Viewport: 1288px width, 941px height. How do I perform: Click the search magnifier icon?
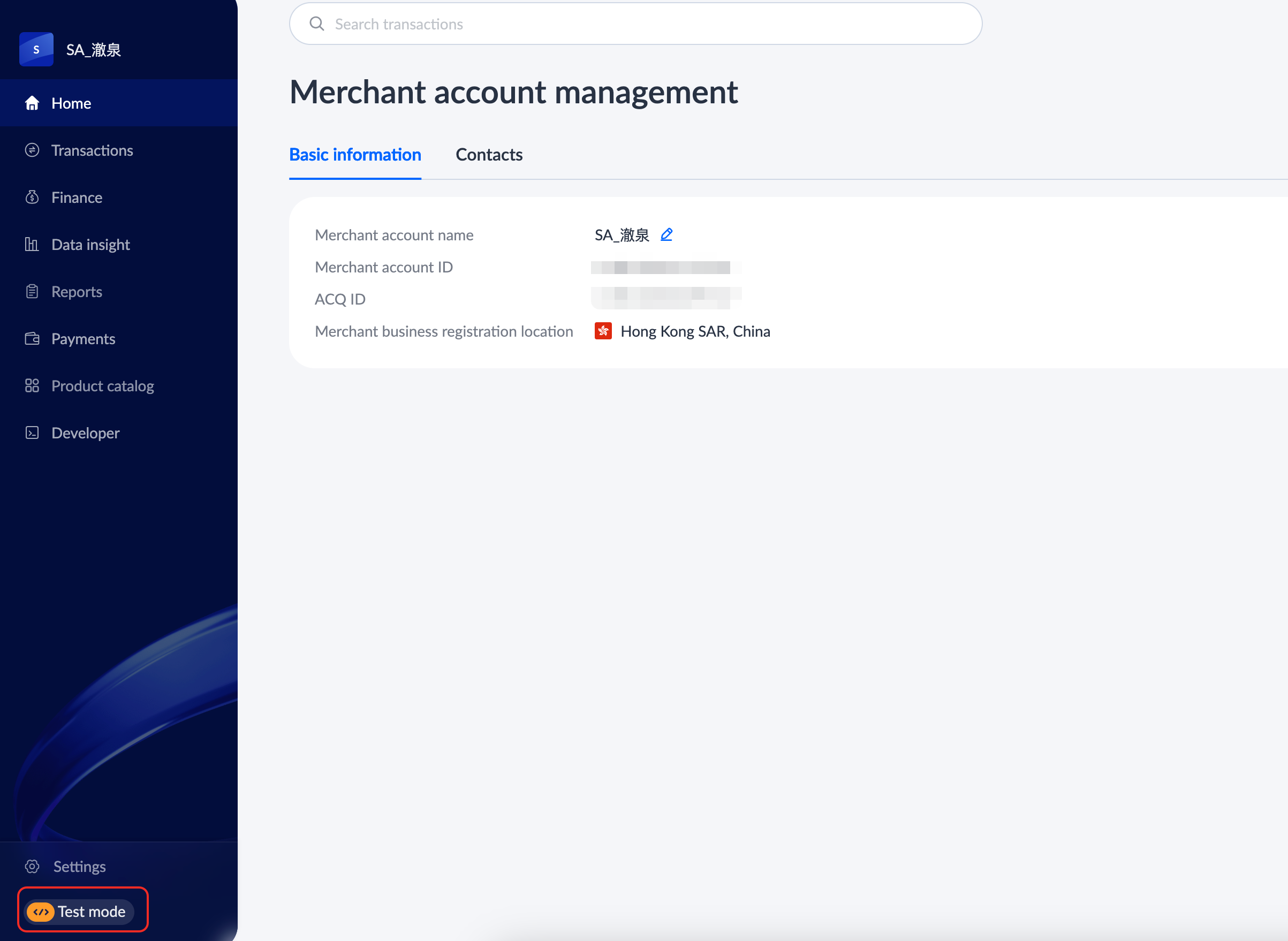click(x=317, y=24)
